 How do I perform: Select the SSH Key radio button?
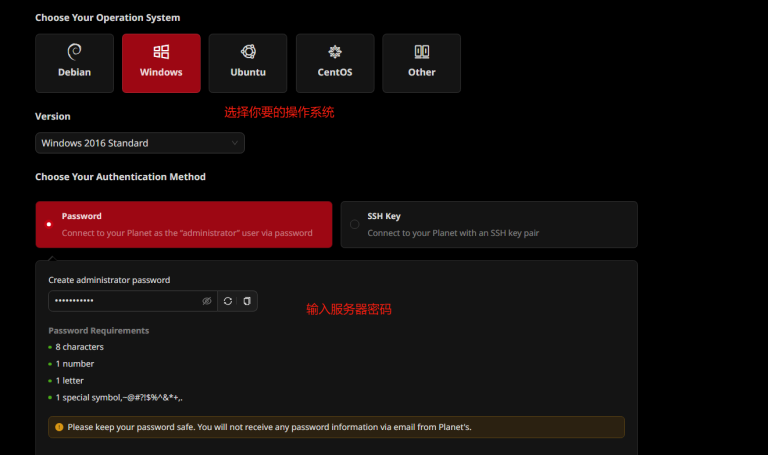(354, 225)
